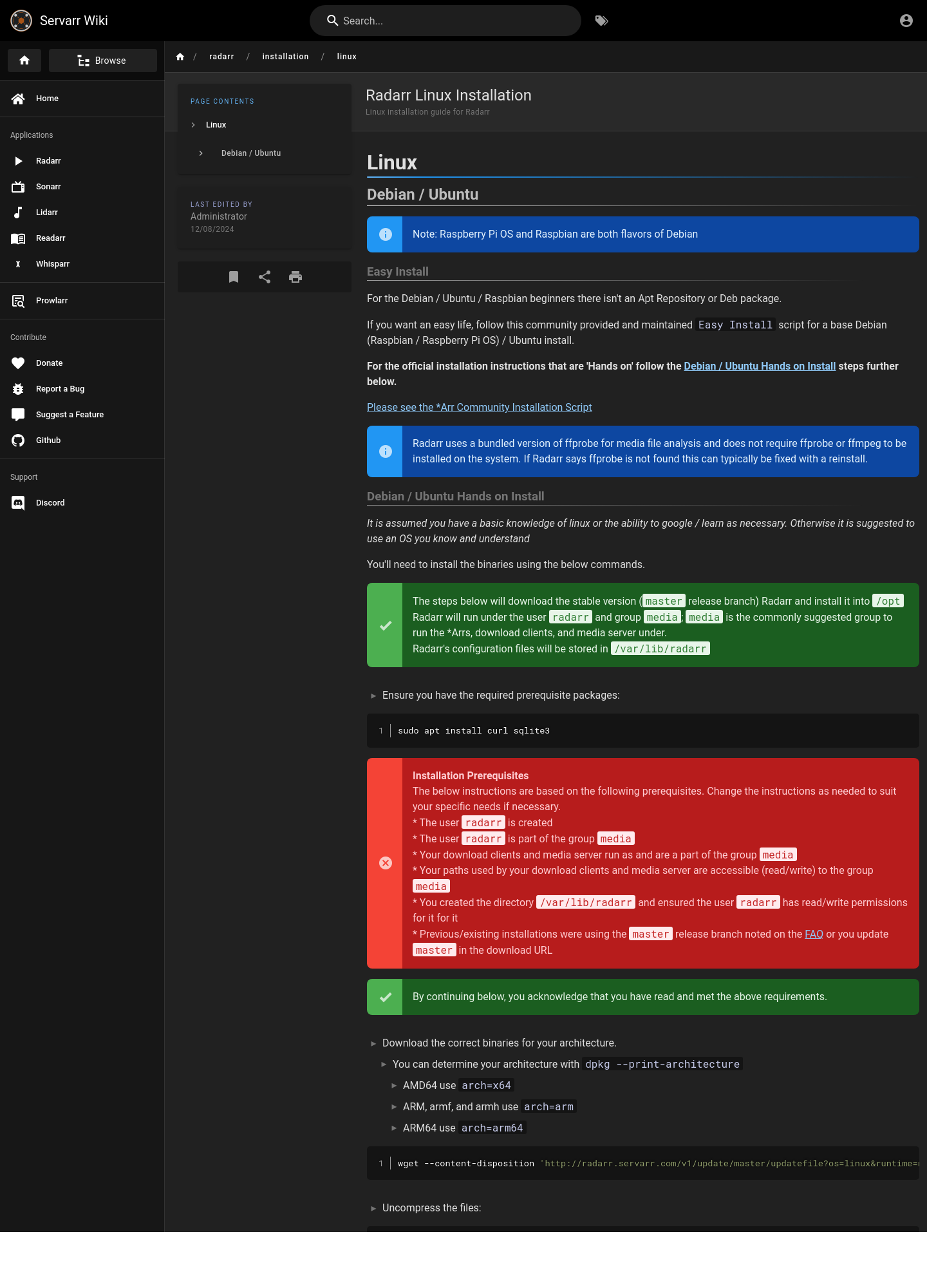Click error icon in Installation Prerequisites box
This screenshot has height=1288, width=927.
click(386, 863)
